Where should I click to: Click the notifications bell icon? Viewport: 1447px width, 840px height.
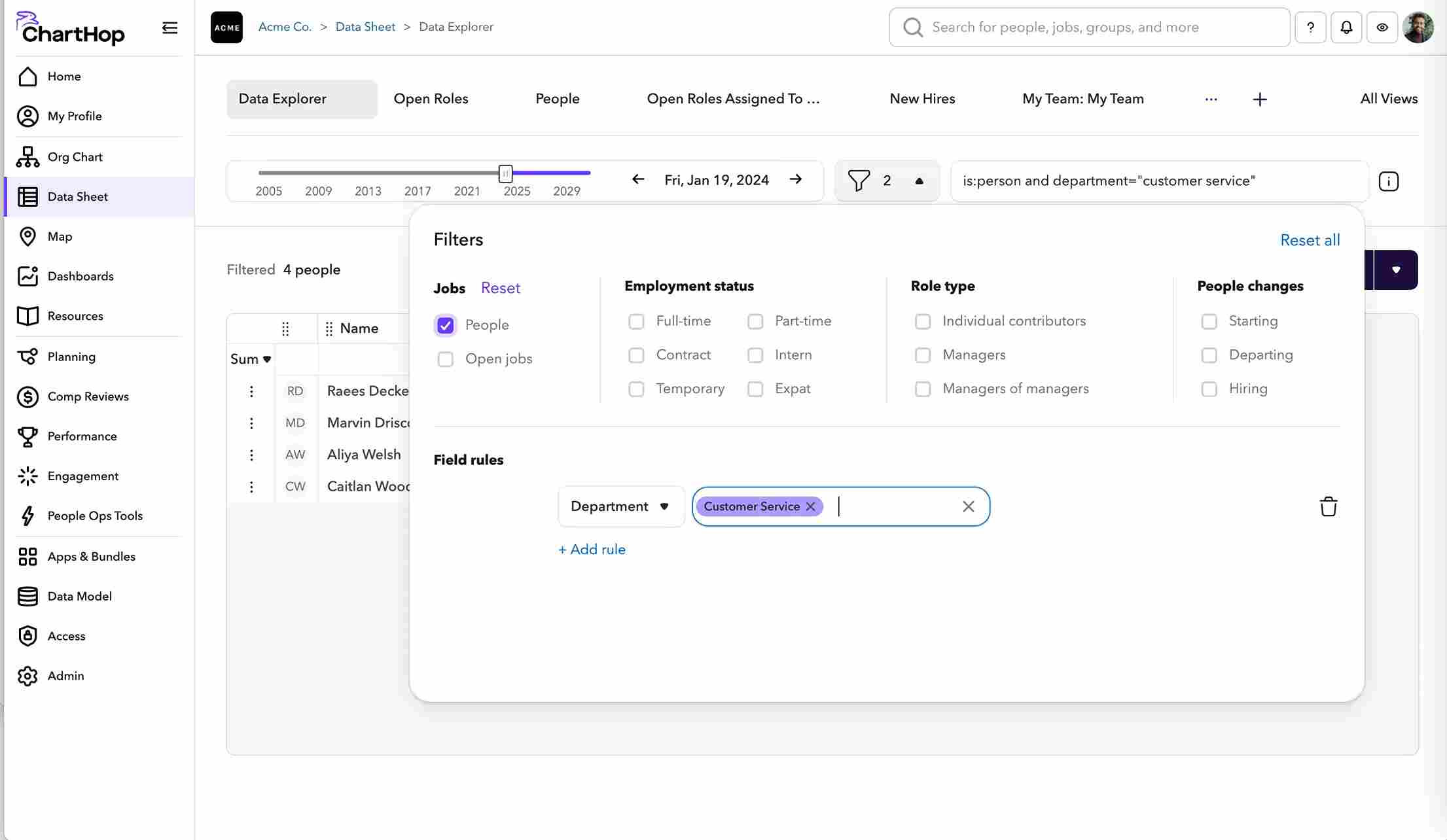(1346, 27)
